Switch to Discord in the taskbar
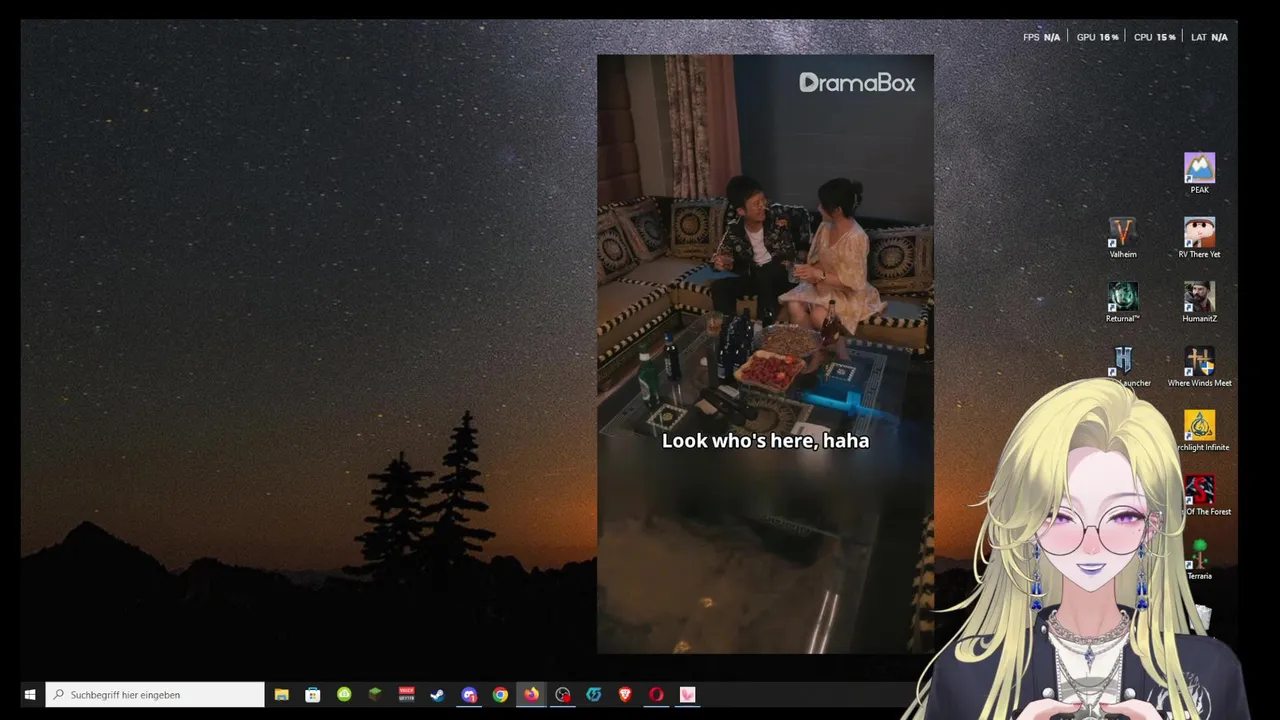Viewport: 1280px width, 720px height. point(469,694)
